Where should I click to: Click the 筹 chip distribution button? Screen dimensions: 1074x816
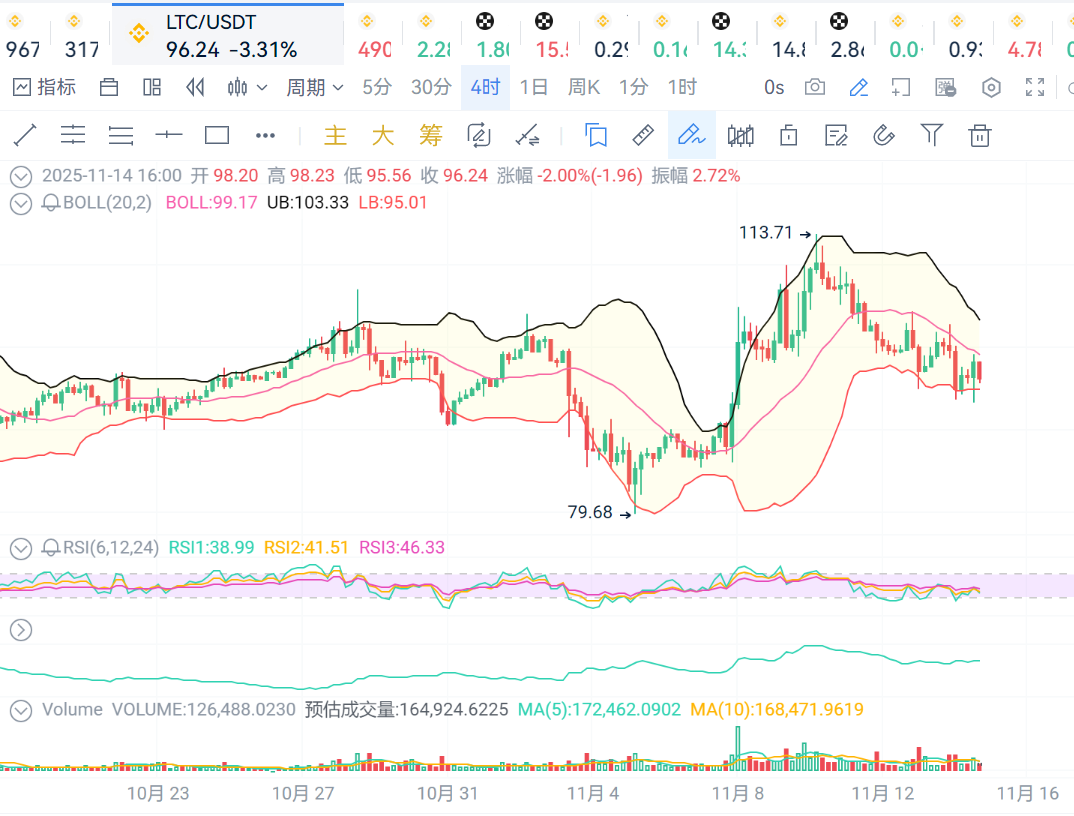(x=430, y=135)
